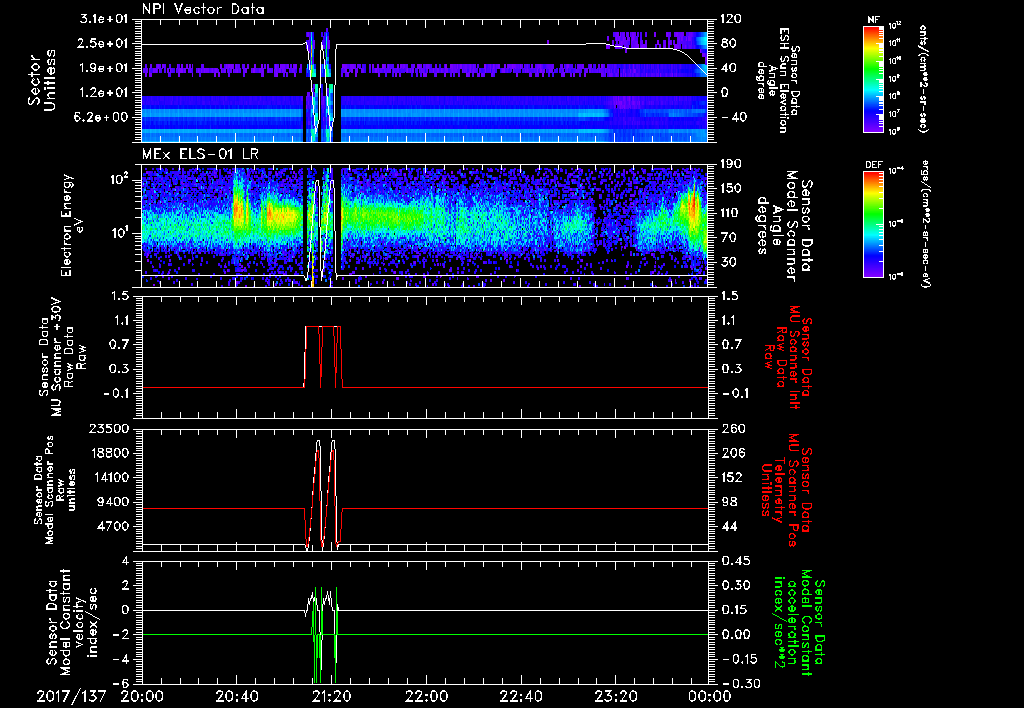This screenshot has height=708, width=1024.
Task: Click the '-6' velocity axis value
Action: click(x=122, y=683)
